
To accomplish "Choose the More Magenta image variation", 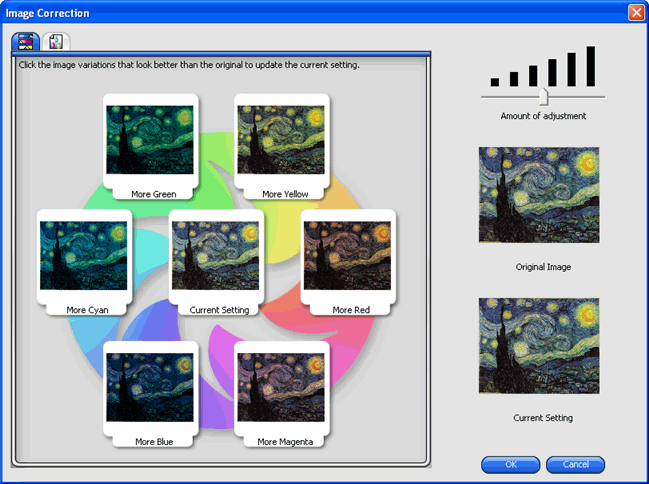I will click(281, 394).
